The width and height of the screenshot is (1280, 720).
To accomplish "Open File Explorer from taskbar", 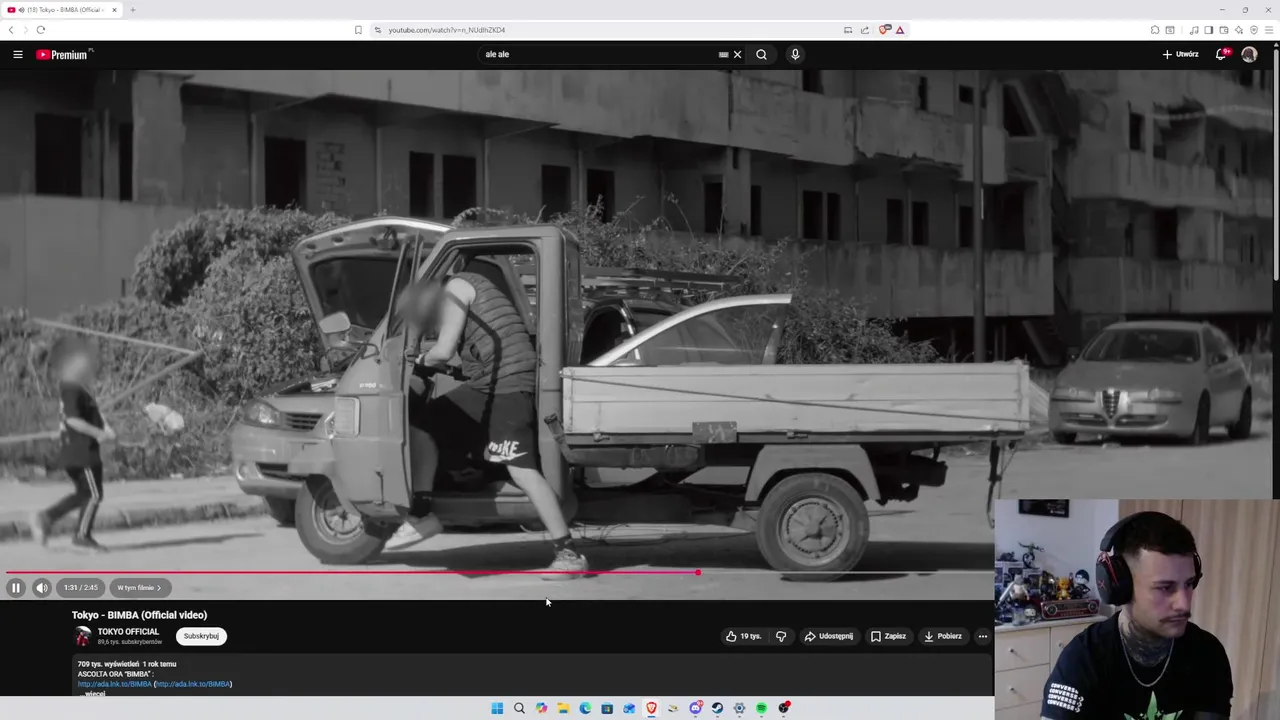I will 563,708.
